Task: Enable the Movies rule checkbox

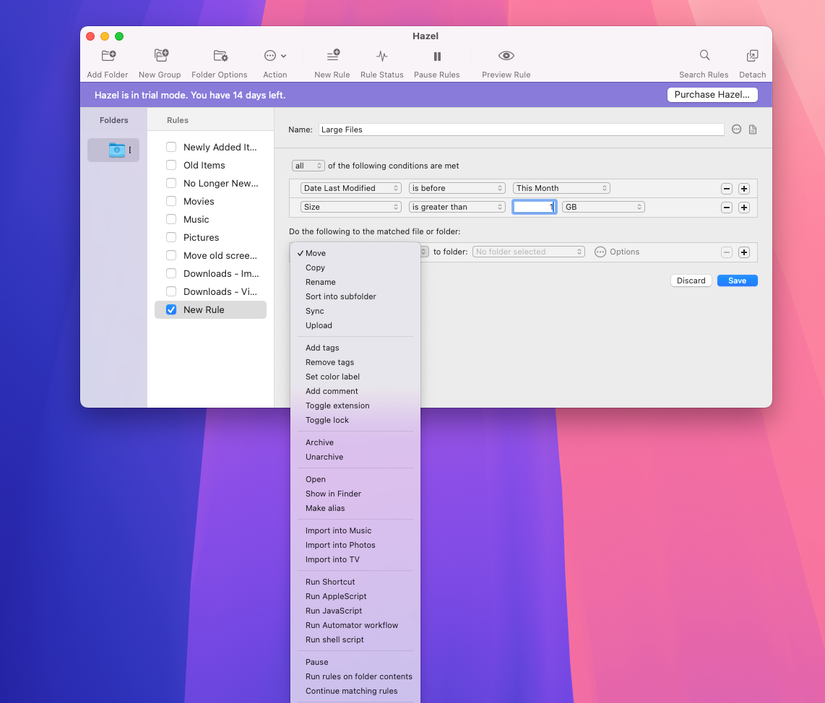Action: pos(171,201)
